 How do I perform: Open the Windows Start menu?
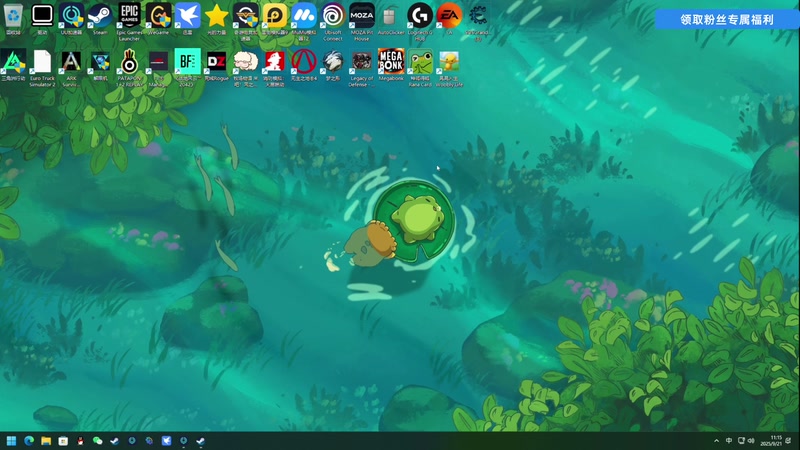pyautogui.click(x=11, y=441)
